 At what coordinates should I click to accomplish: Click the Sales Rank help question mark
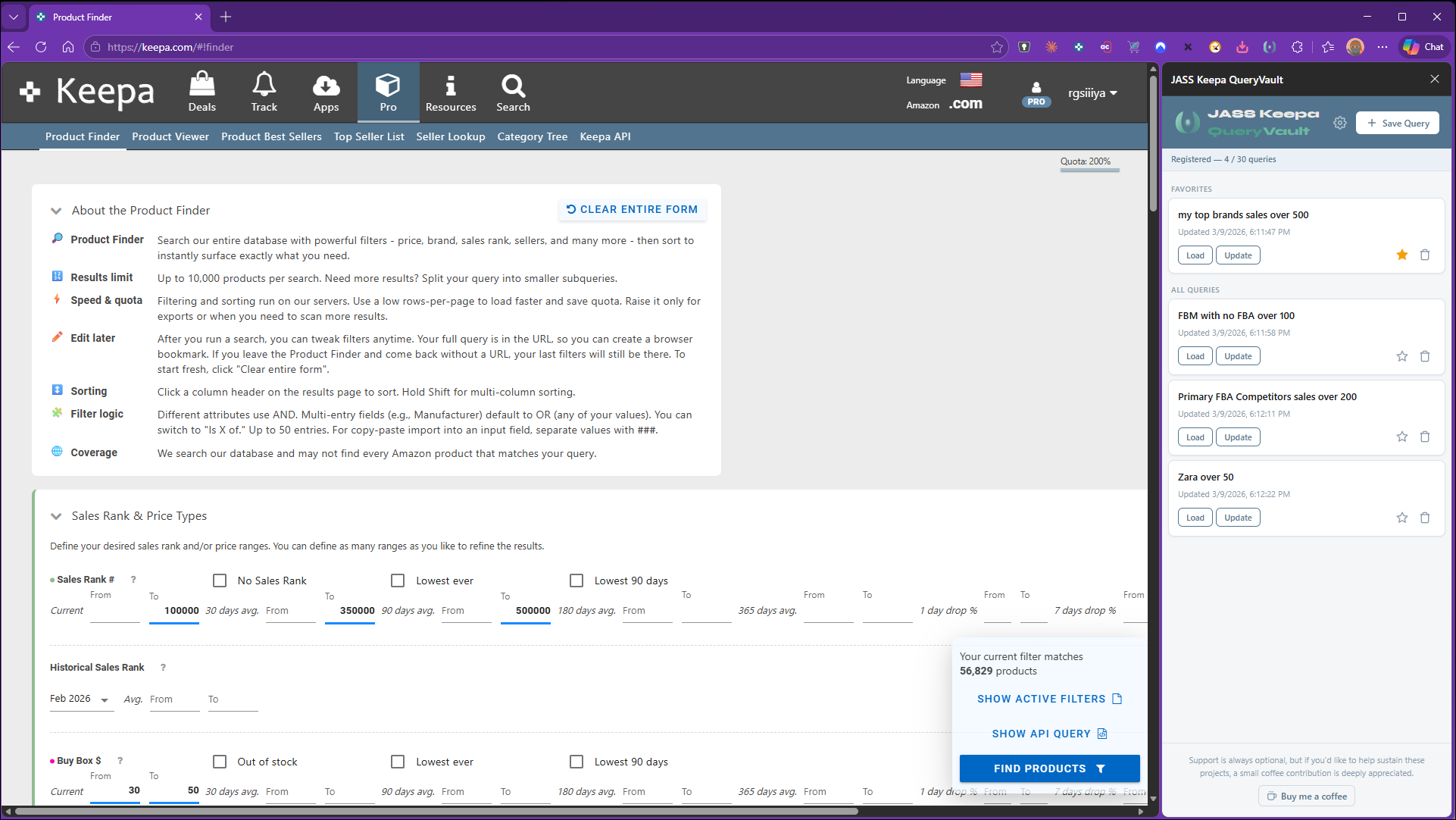tap(133, 579)
